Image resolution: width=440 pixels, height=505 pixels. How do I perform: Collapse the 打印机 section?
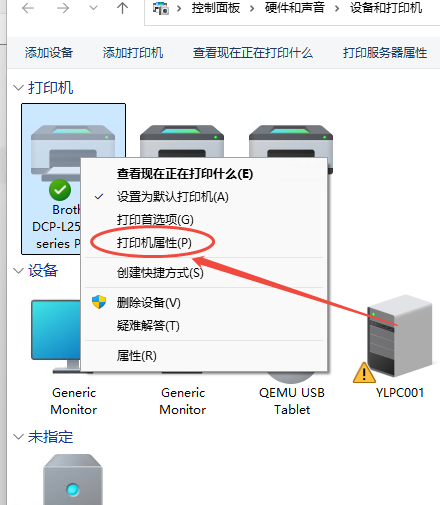(x=18, y=88)
